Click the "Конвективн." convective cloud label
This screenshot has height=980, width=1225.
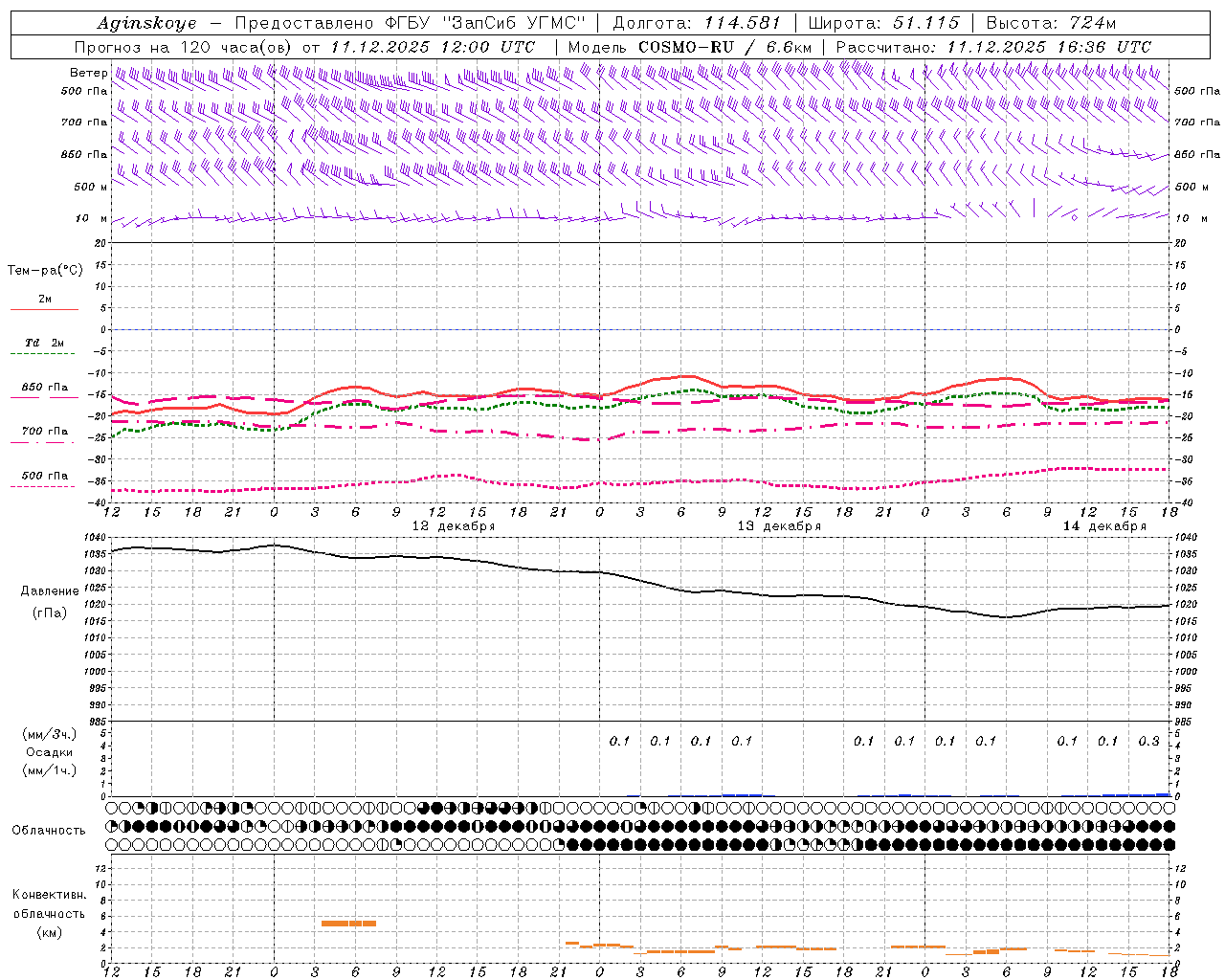[49, 895]
